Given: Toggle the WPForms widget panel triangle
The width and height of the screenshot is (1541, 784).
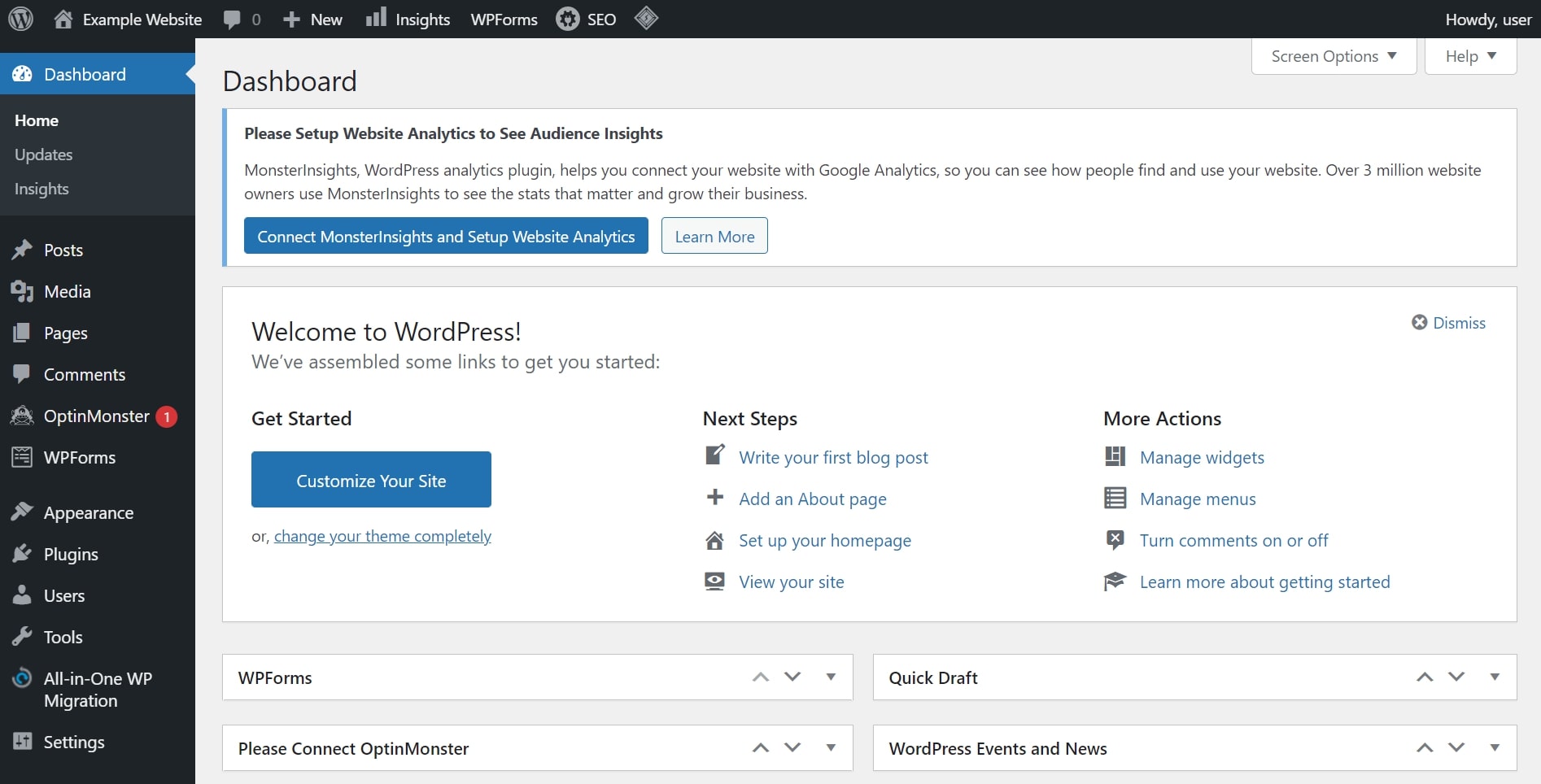Looking at the screenshot, I should click(831, 677).
